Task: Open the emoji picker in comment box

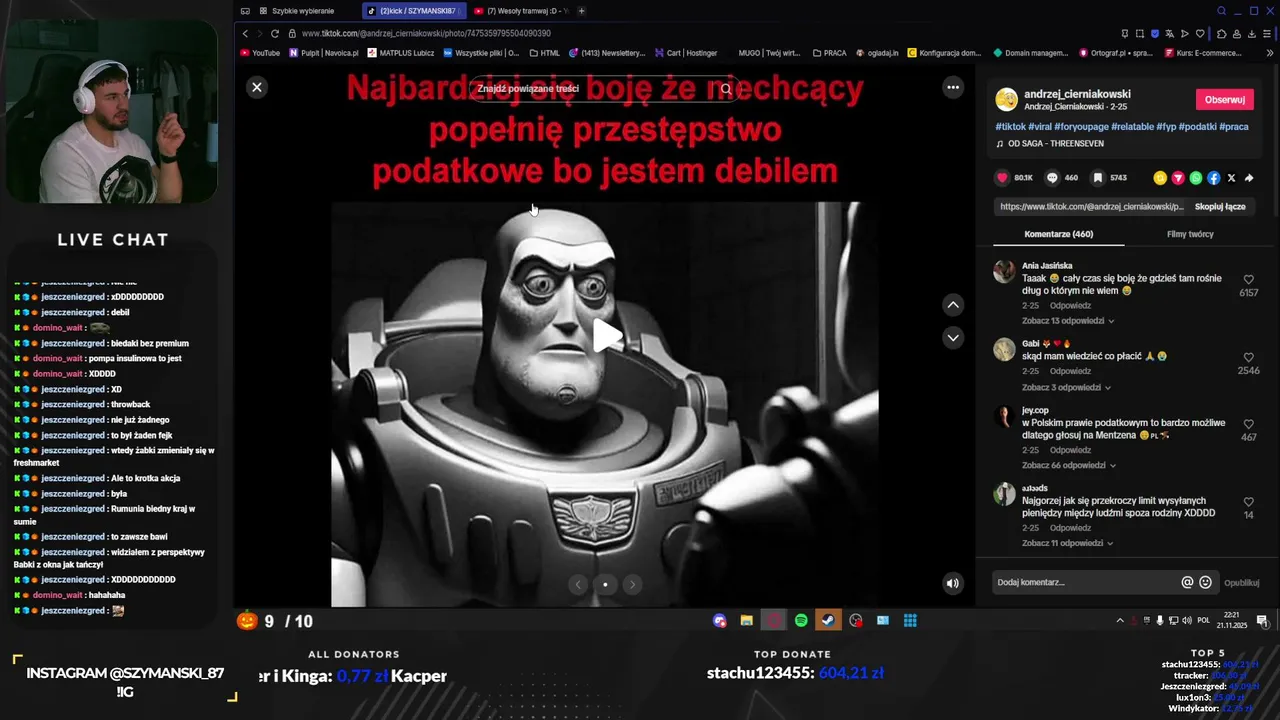Action: click(1205, 582)
